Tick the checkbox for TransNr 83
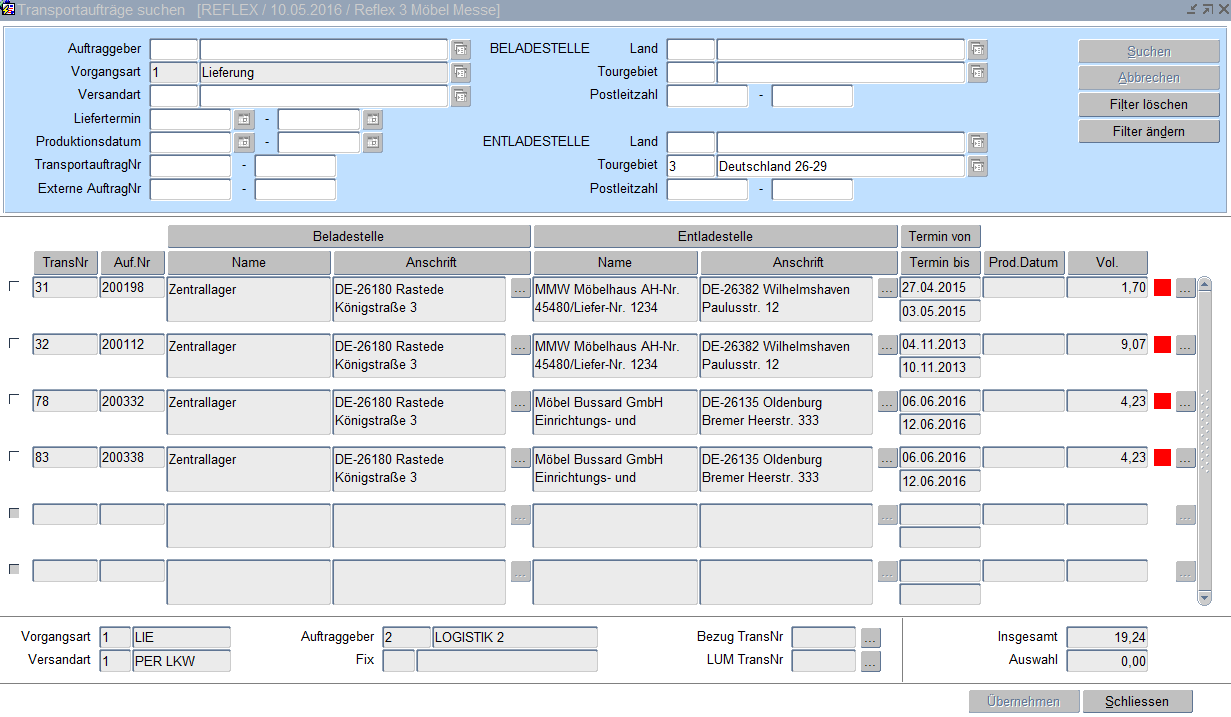 [x=14, y=456]
